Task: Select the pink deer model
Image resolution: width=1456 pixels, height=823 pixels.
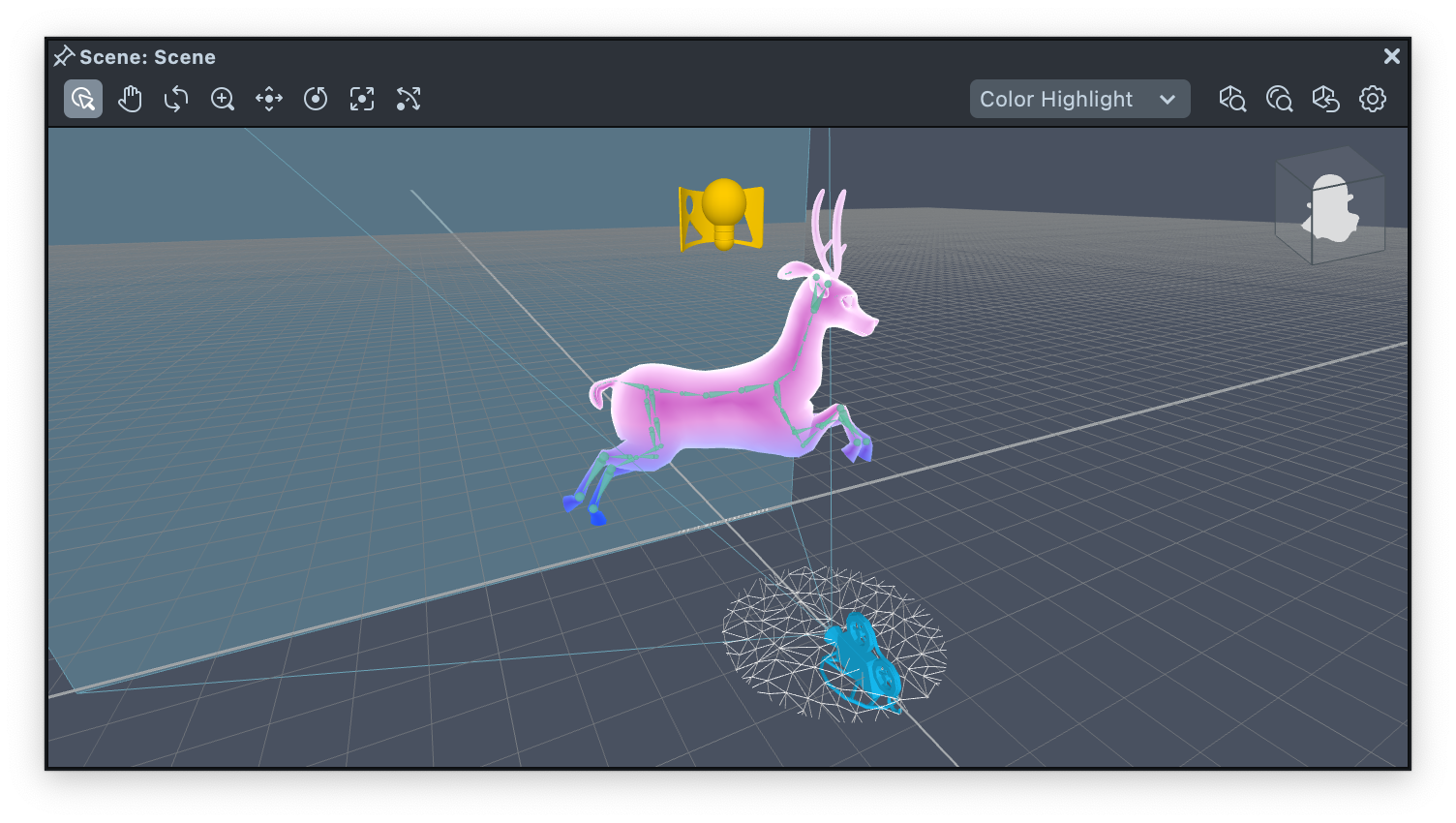Action: pos(716,407)
